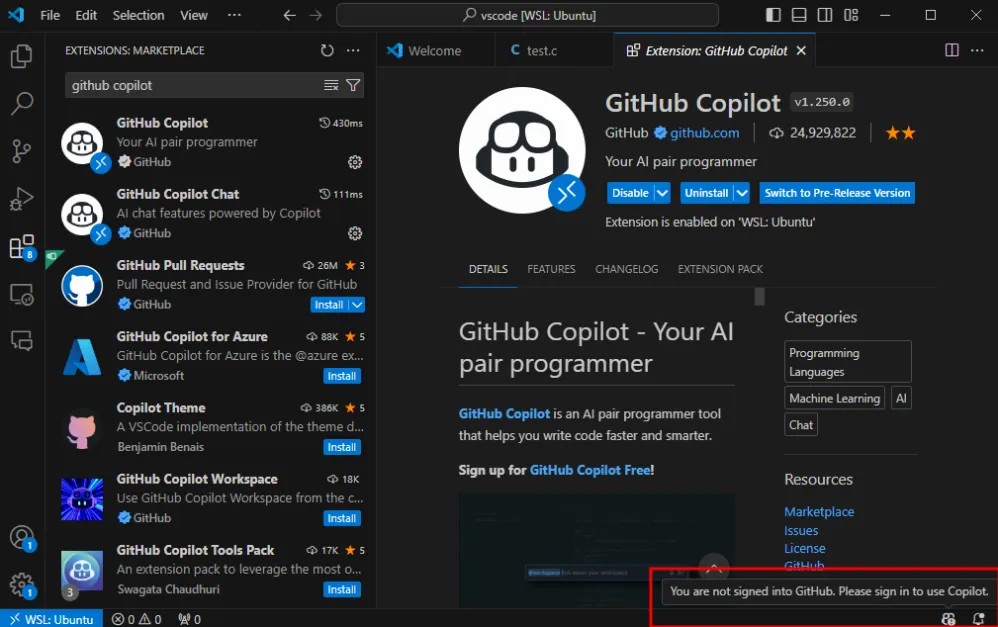
Task: Close the Extension: GitHub Copilot tab
Action: pyautogui.click(x=801, y=50)
